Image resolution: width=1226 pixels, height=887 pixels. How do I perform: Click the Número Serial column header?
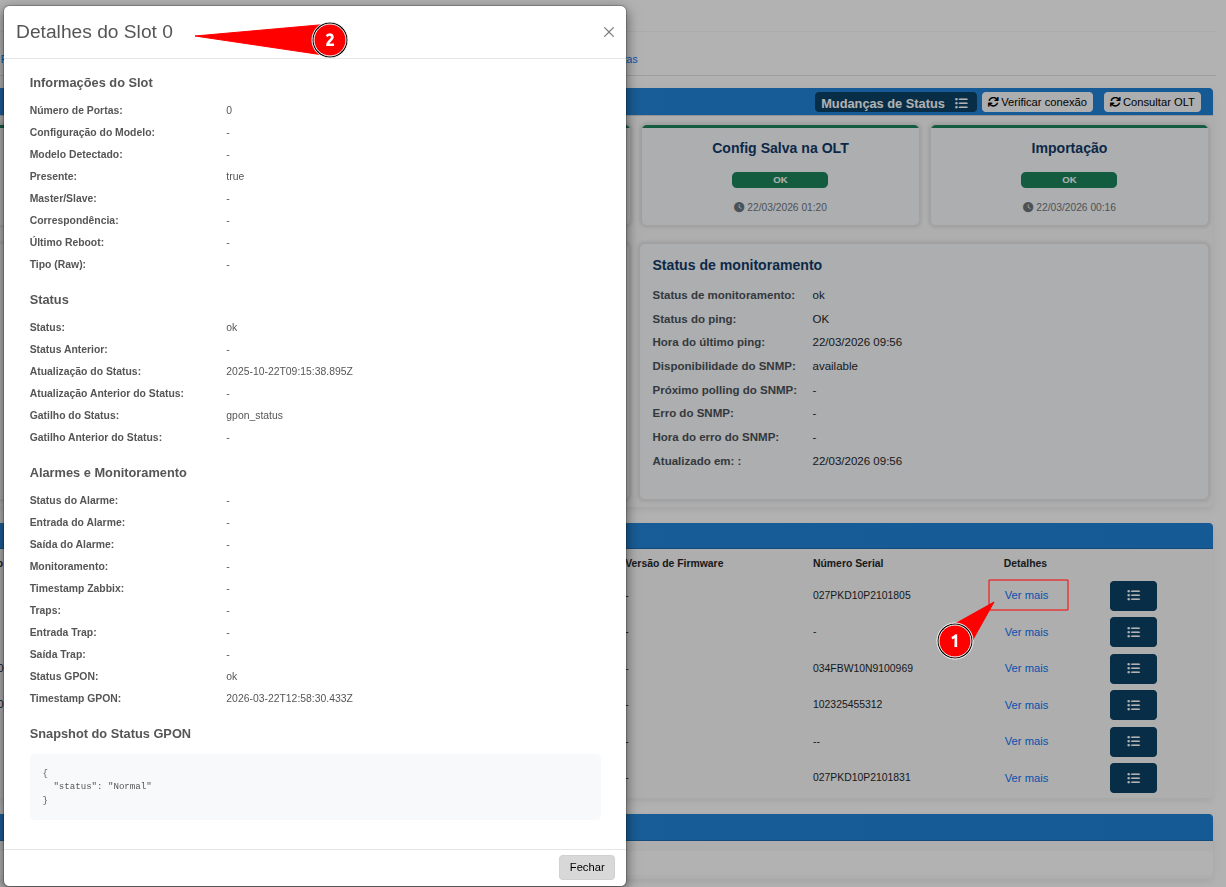click(848, 563)
